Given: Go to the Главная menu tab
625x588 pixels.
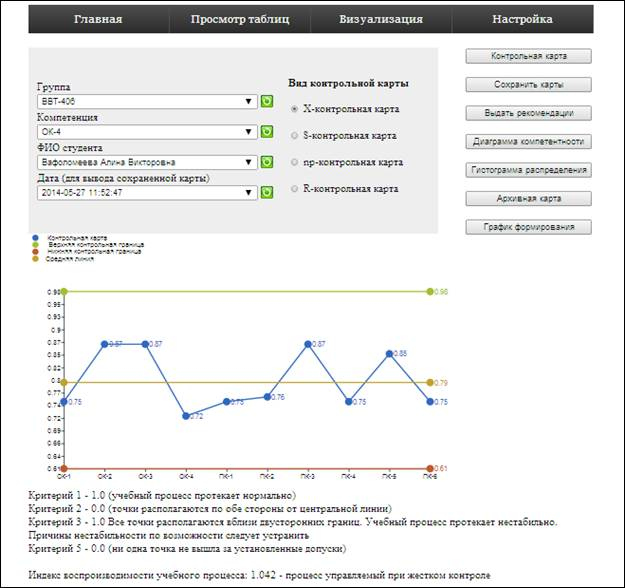Looking at the screenshot, I should (x=98, y=19).
